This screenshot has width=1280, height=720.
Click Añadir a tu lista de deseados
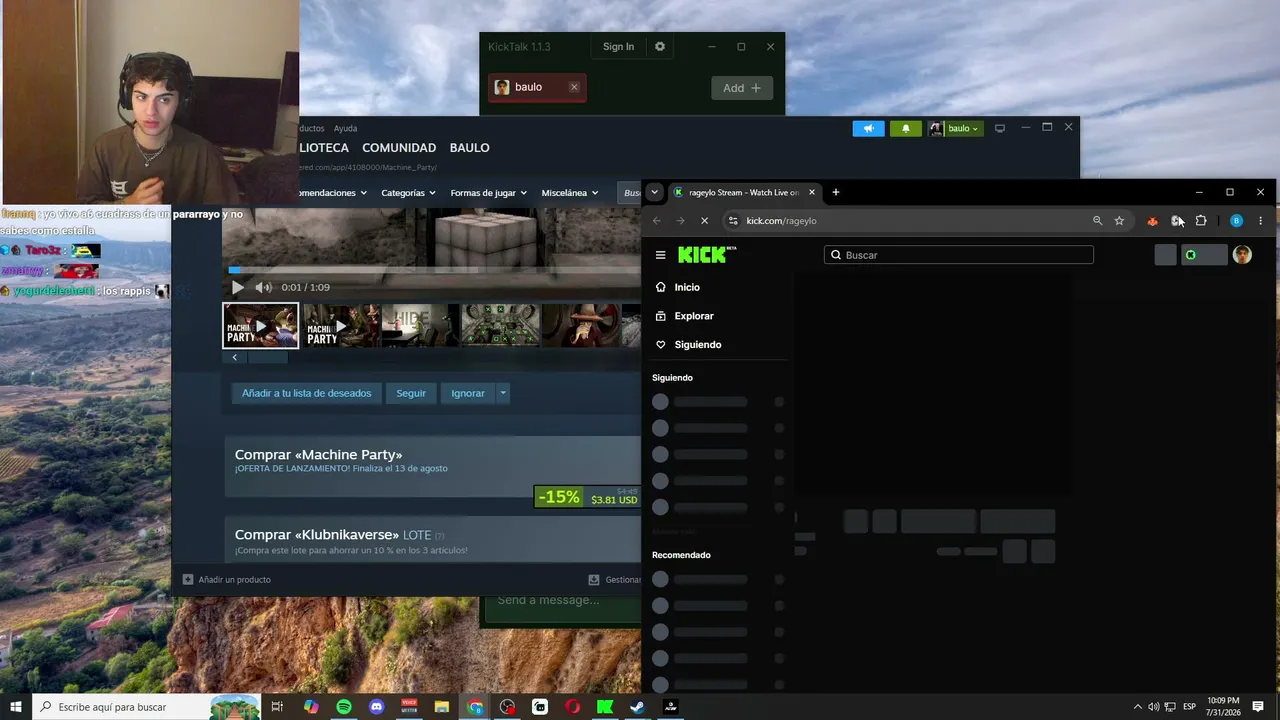[x=306, y=393]
